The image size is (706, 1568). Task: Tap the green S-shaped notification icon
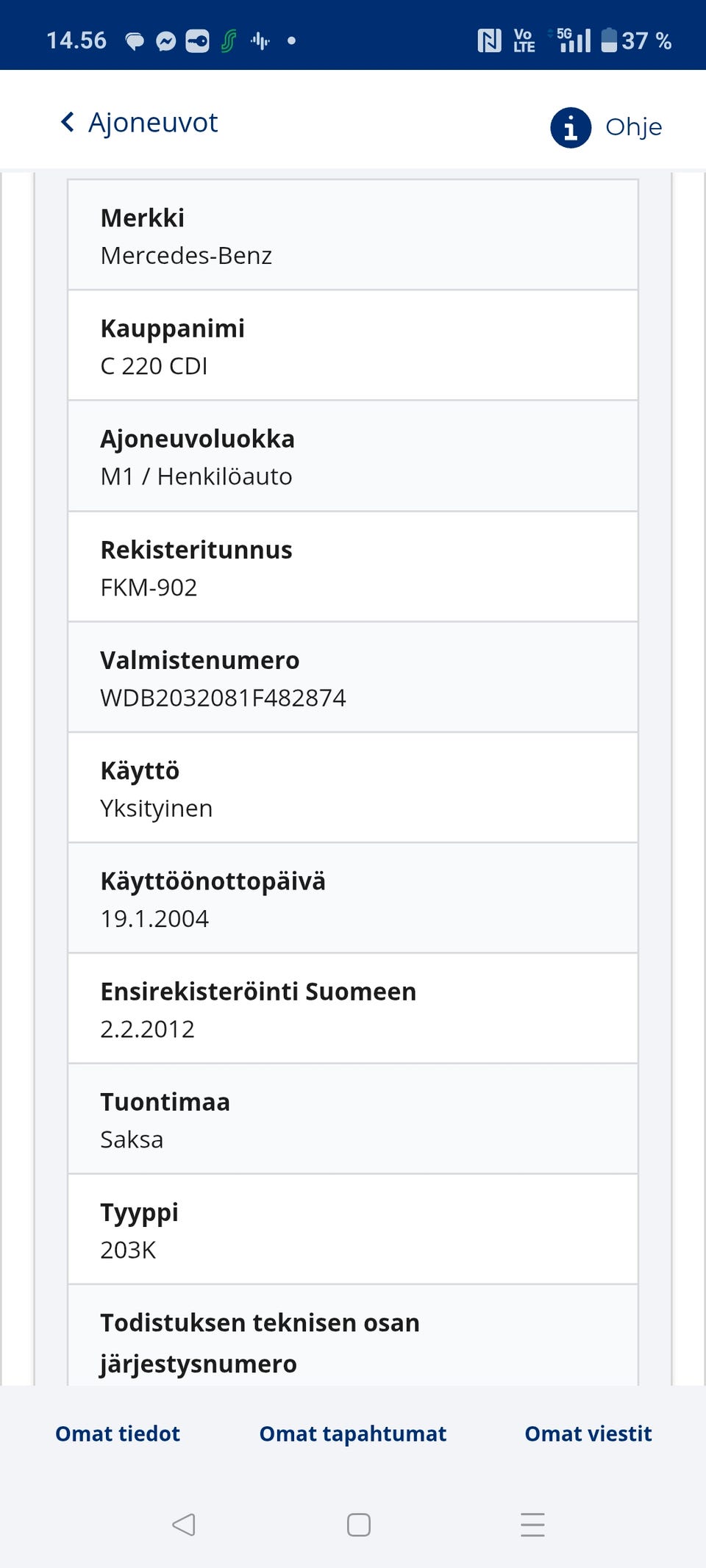[x=229, y=41]
